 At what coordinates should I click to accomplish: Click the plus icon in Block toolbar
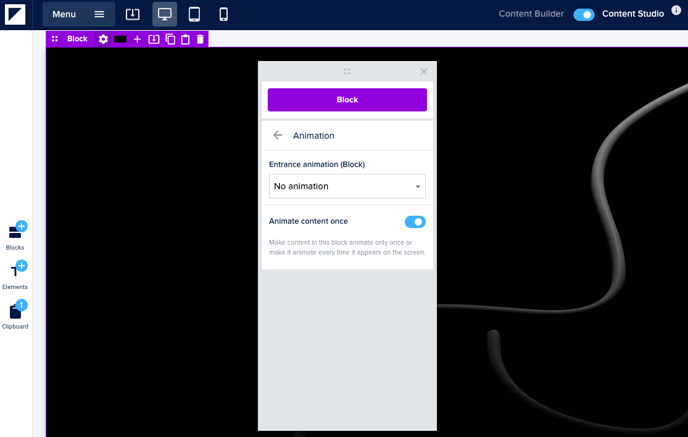coord(137,39)
